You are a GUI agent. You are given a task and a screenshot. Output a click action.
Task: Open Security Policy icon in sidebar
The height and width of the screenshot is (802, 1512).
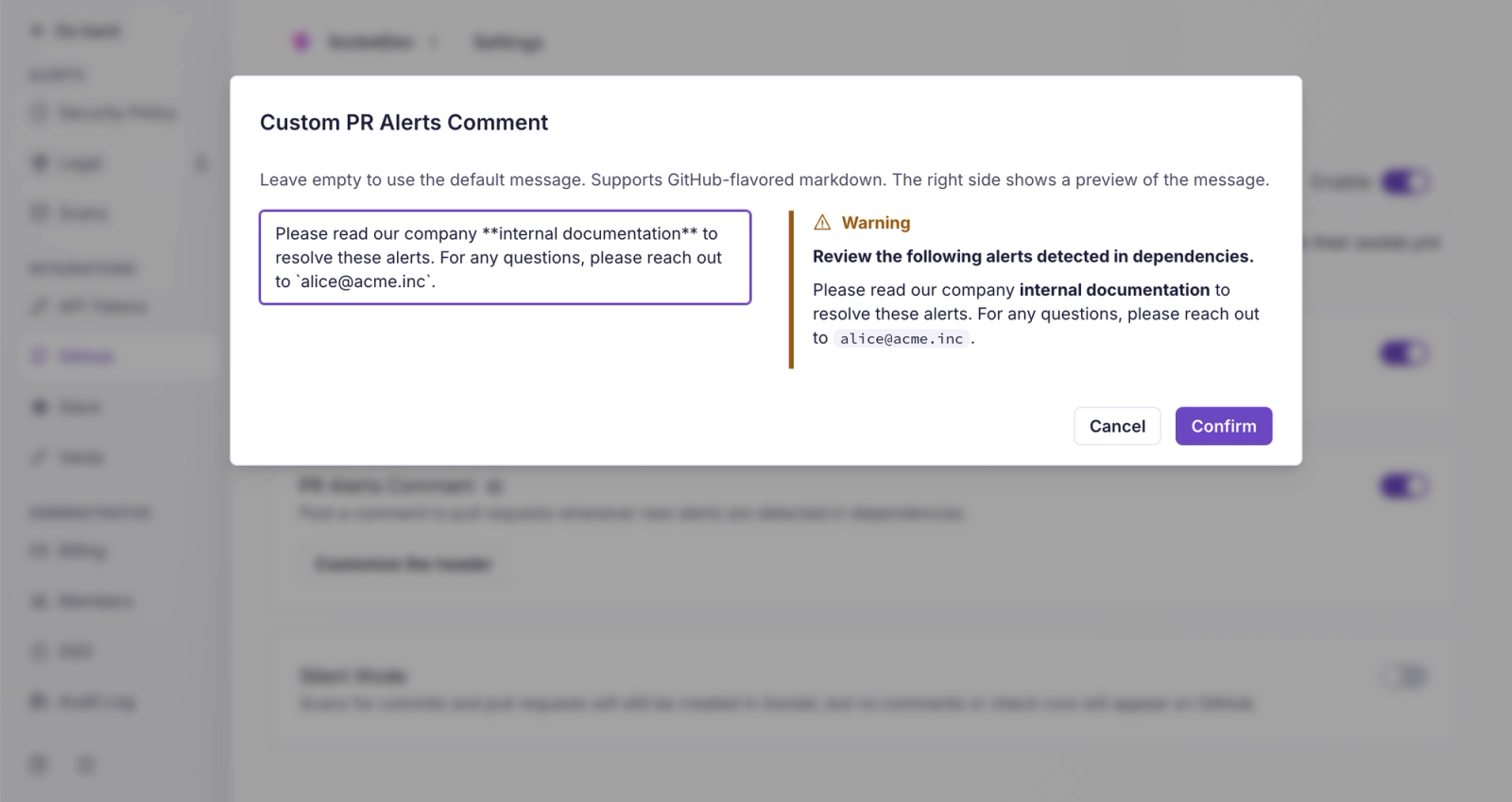click(40, 113)
